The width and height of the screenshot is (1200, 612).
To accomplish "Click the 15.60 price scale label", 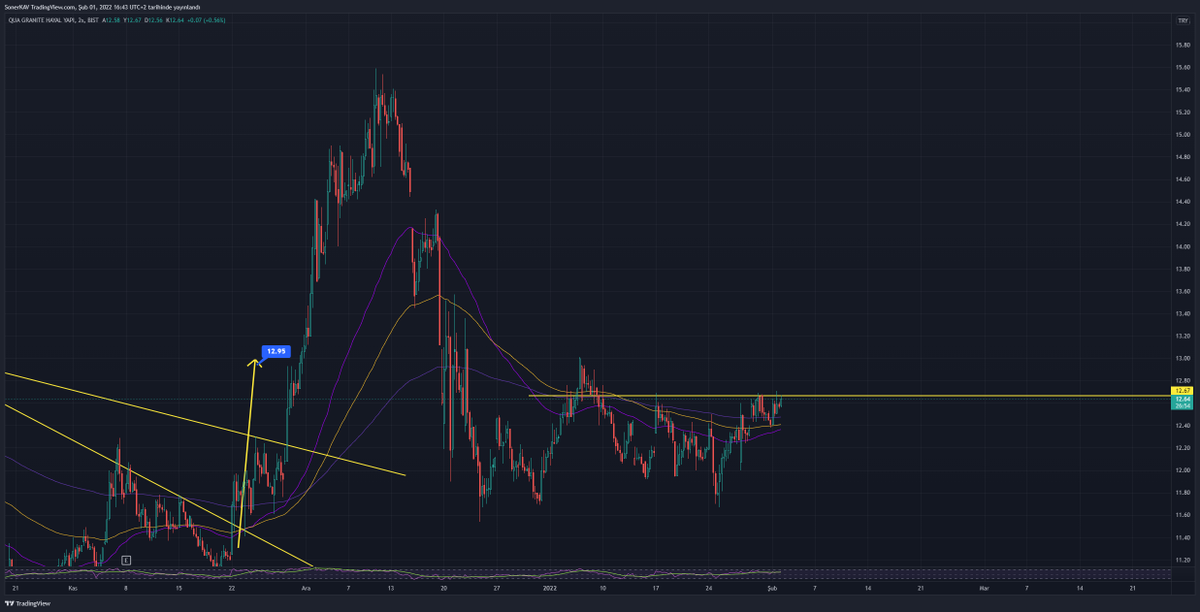I will click(x=1182, y=68).
